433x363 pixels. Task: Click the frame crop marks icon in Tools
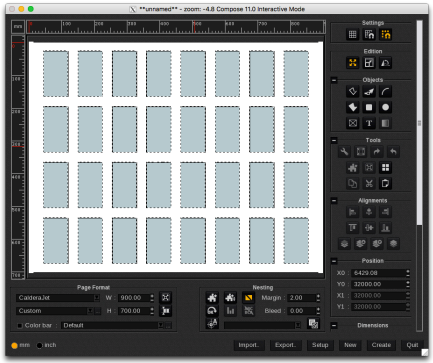pyautogui.click(x=361, y=152)
